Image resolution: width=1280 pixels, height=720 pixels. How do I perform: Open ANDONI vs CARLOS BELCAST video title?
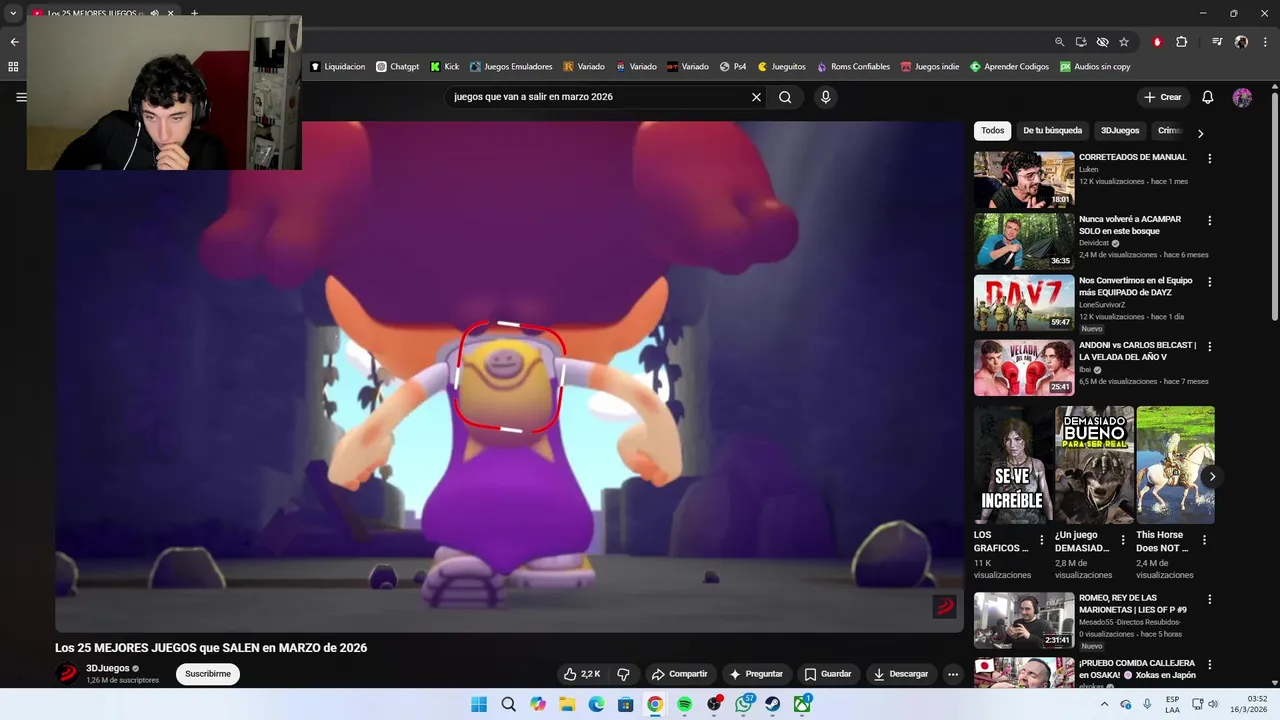pos(1137,351)
